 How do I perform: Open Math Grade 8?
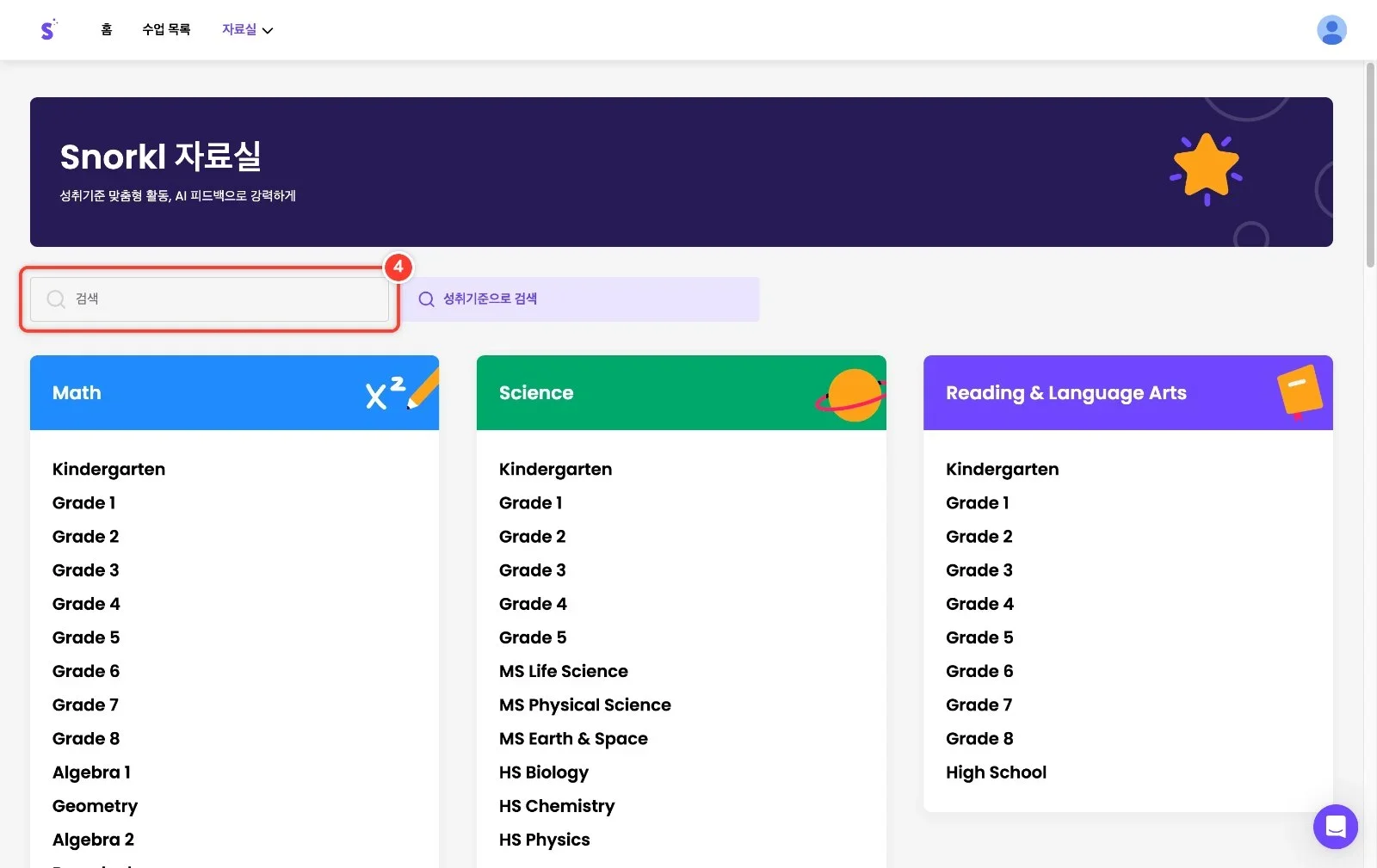(85, 738)
